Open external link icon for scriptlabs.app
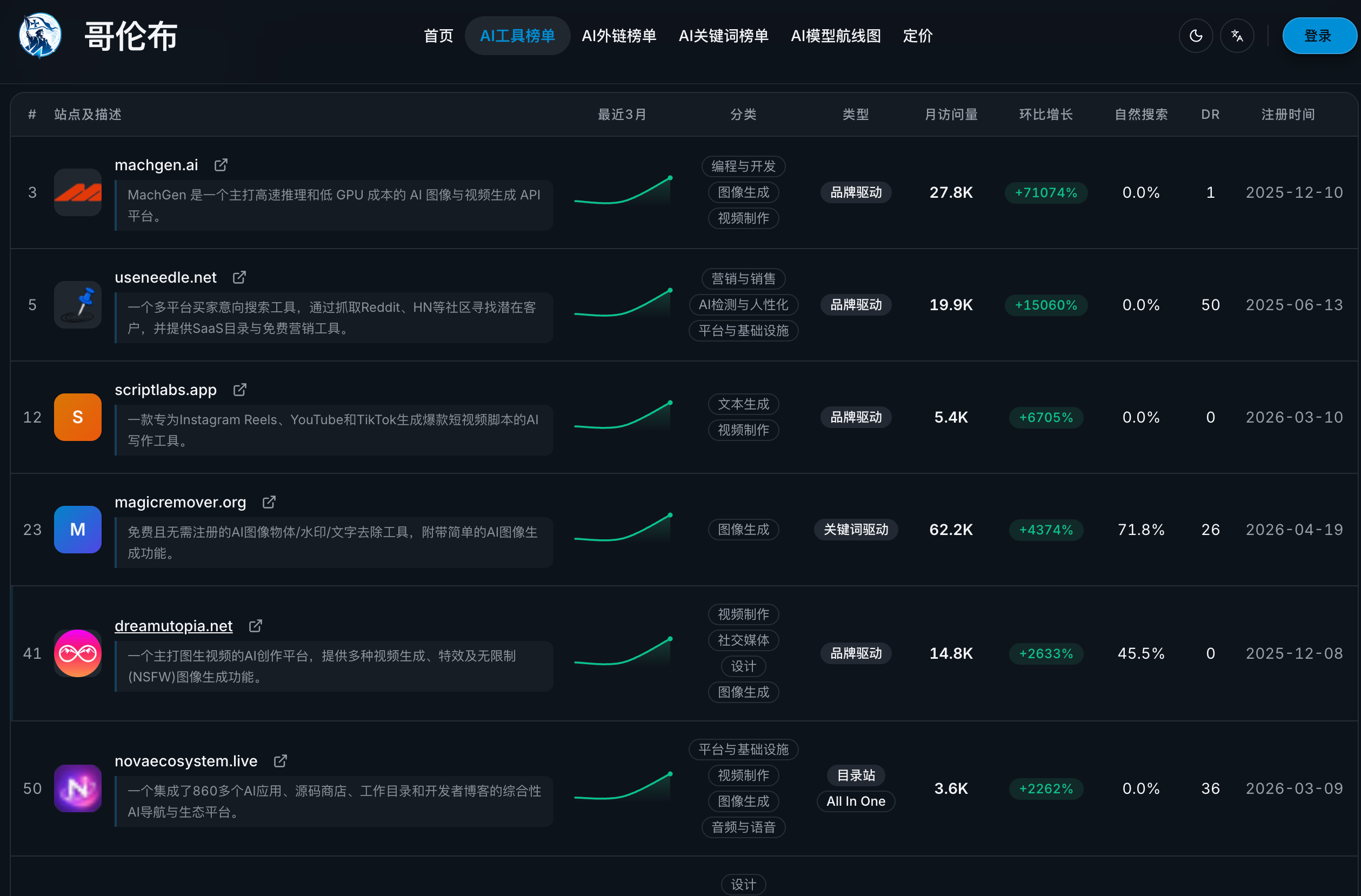Viewport: 1361px width, 896px height. tap(239, 390)
